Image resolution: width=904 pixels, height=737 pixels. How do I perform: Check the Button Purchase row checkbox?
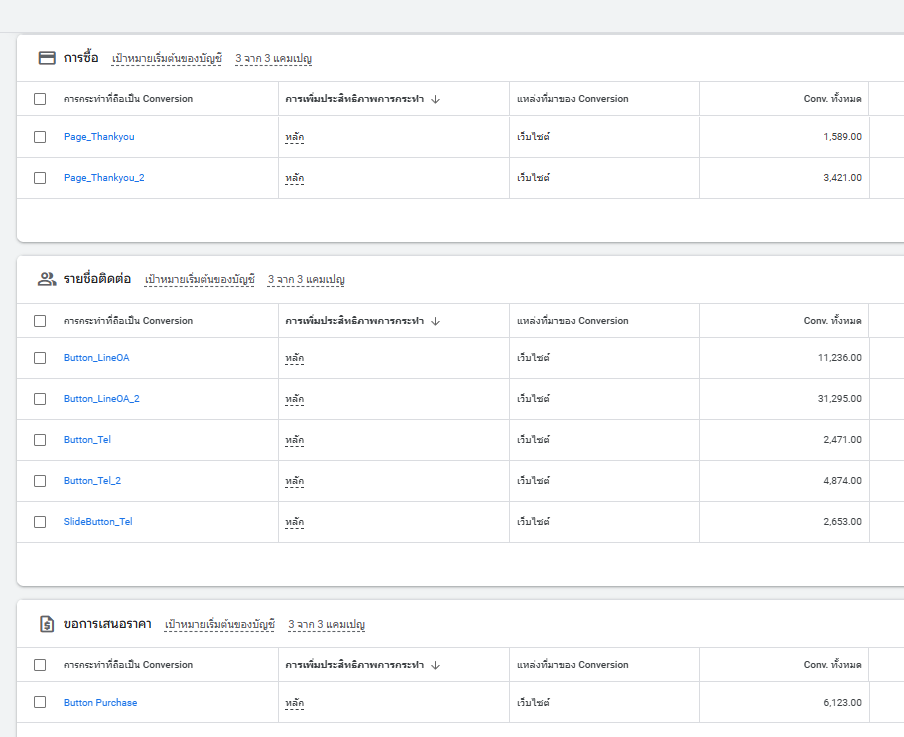[x=40, y=702]
